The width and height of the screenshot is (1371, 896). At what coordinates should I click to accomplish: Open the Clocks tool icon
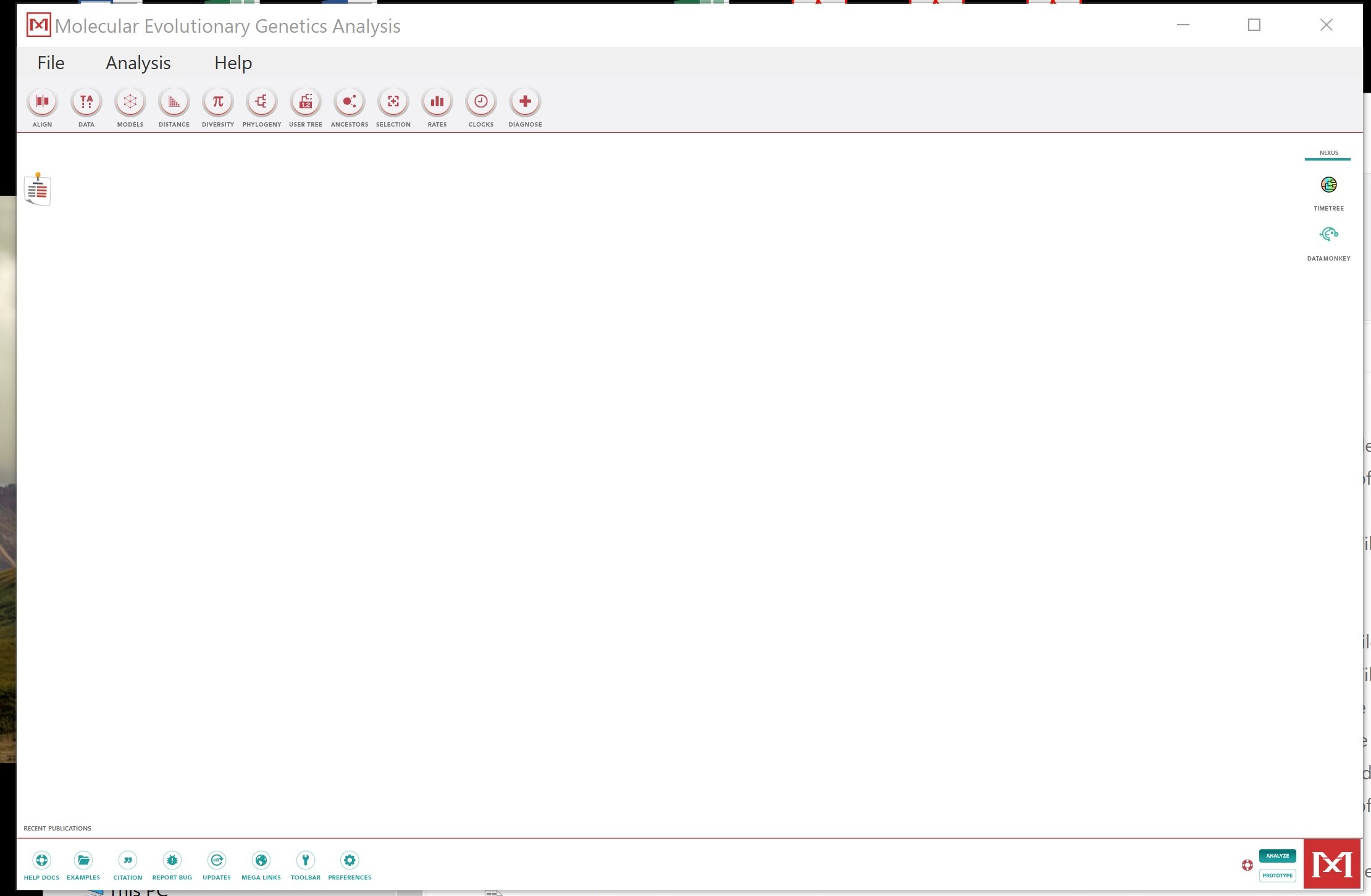coord(481,102)
